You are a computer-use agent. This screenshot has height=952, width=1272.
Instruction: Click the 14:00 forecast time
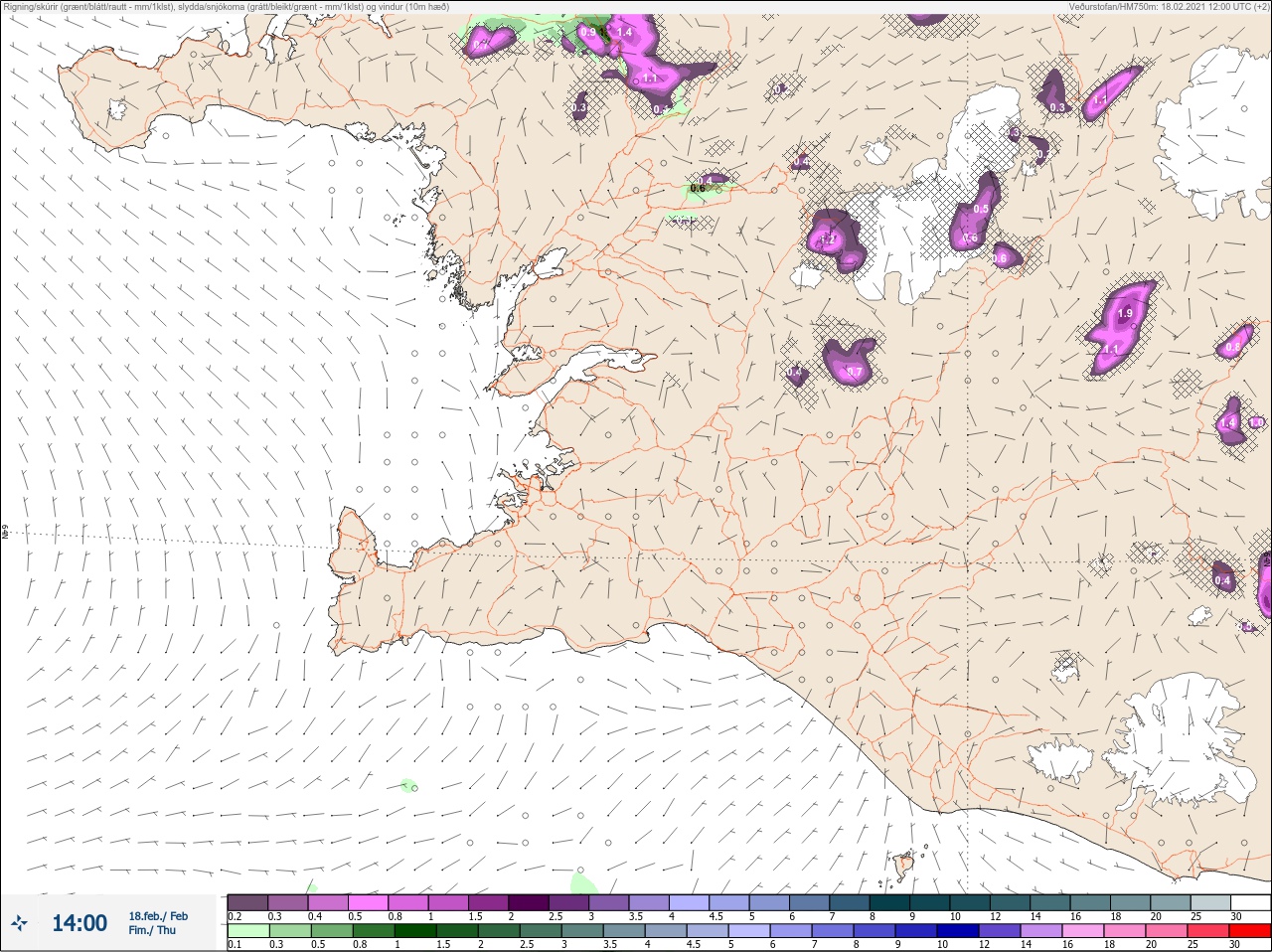[x=79, y=923]
